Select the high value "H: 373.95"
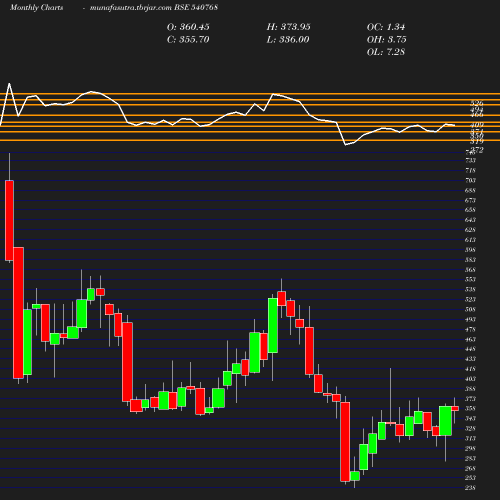500x500 pixels. coord(288,27)
